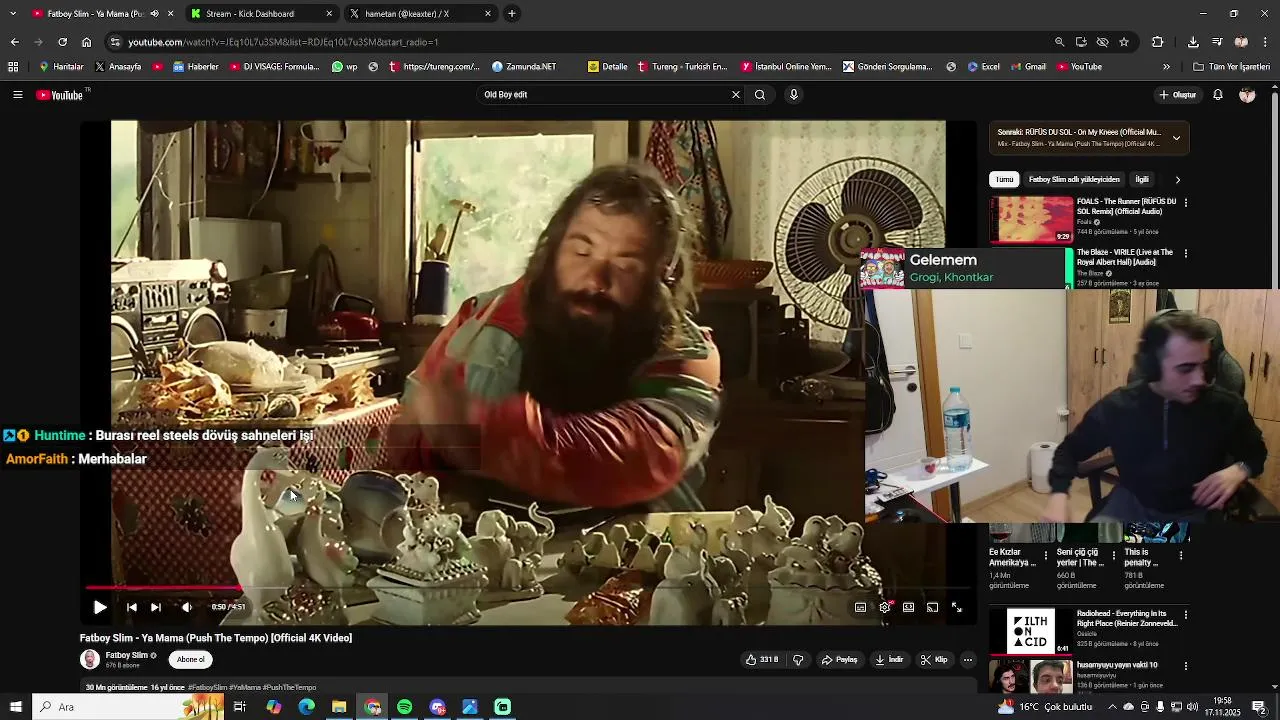
Task: Open browser extensions puzzle icon
Action: (1158, 42)
